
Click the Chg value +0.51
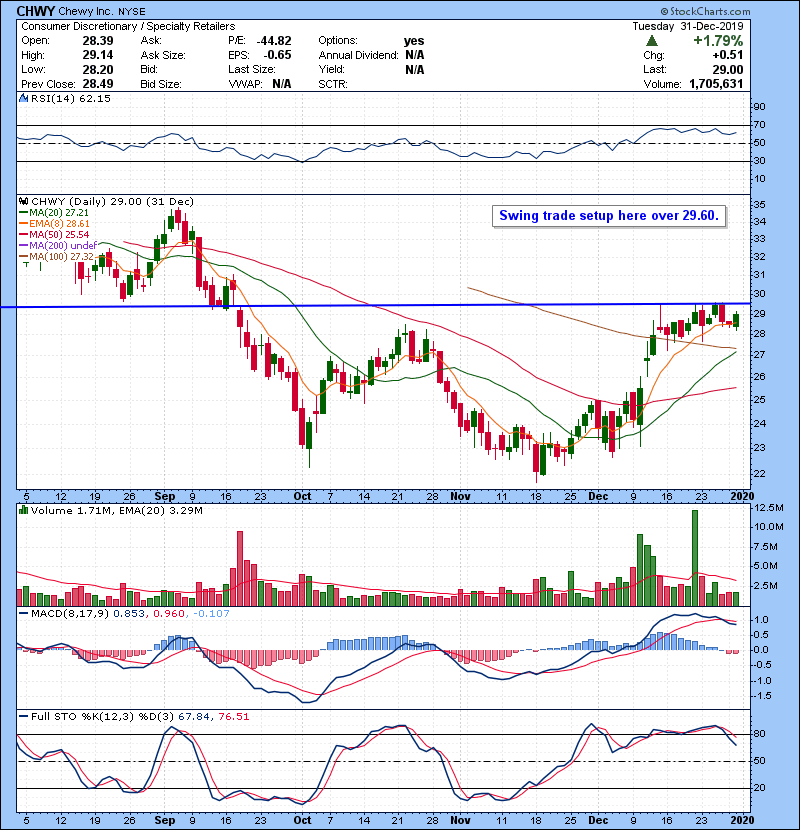(727, 55)
